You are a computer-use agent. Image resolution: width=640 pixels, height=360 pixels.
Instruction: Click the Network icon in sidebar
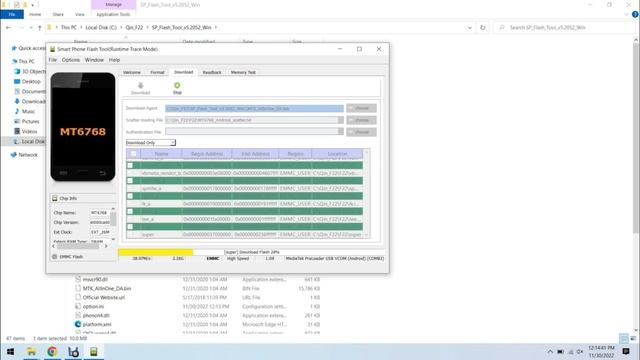14,155
